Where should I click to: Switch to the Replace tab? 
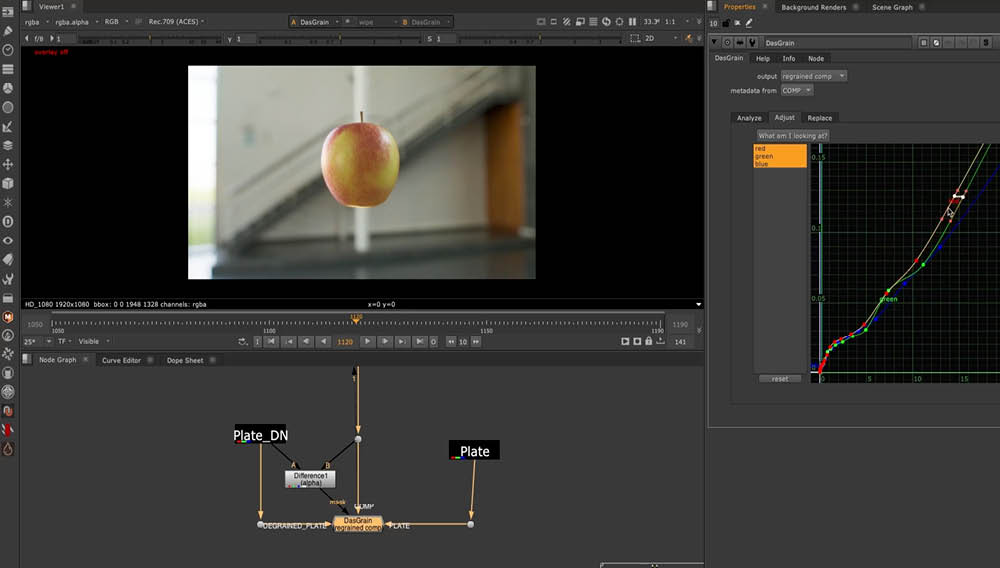(819, 118)
